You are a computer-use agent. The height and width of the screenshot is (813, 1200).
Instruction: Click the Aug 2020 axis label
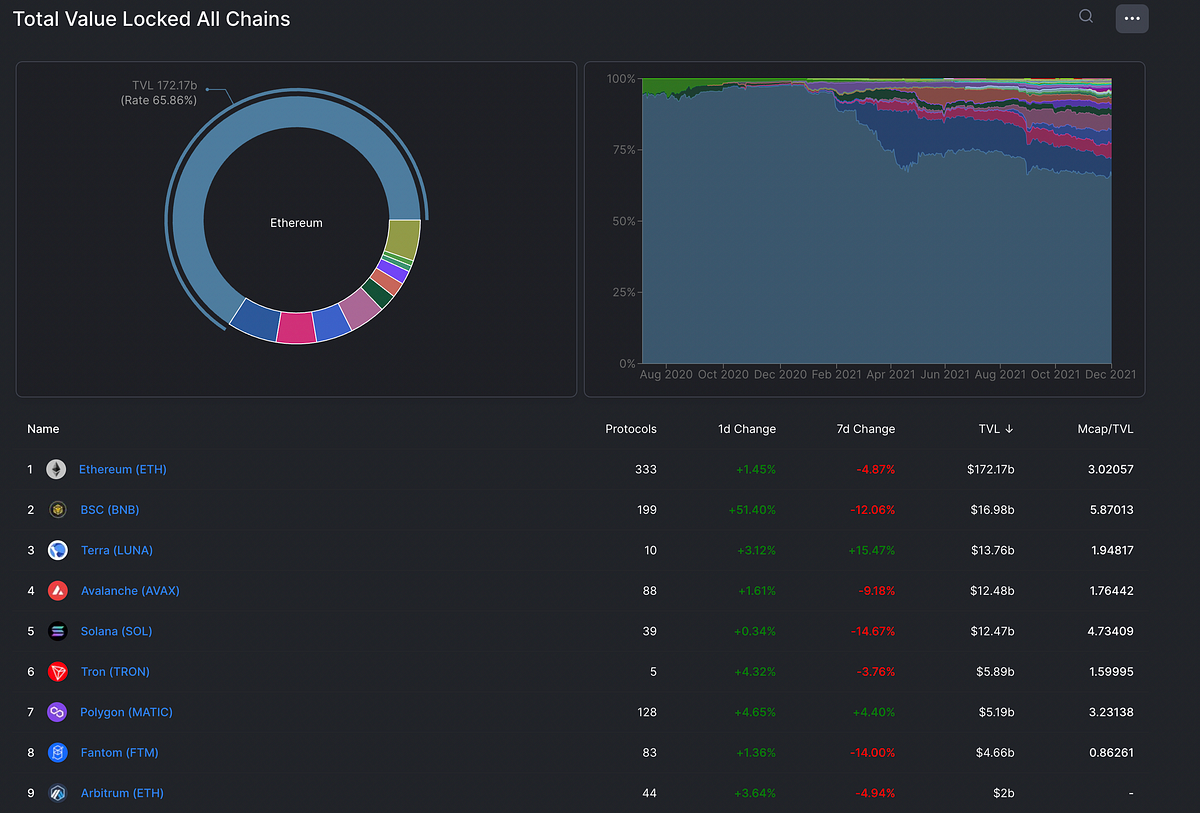point(666,374)
